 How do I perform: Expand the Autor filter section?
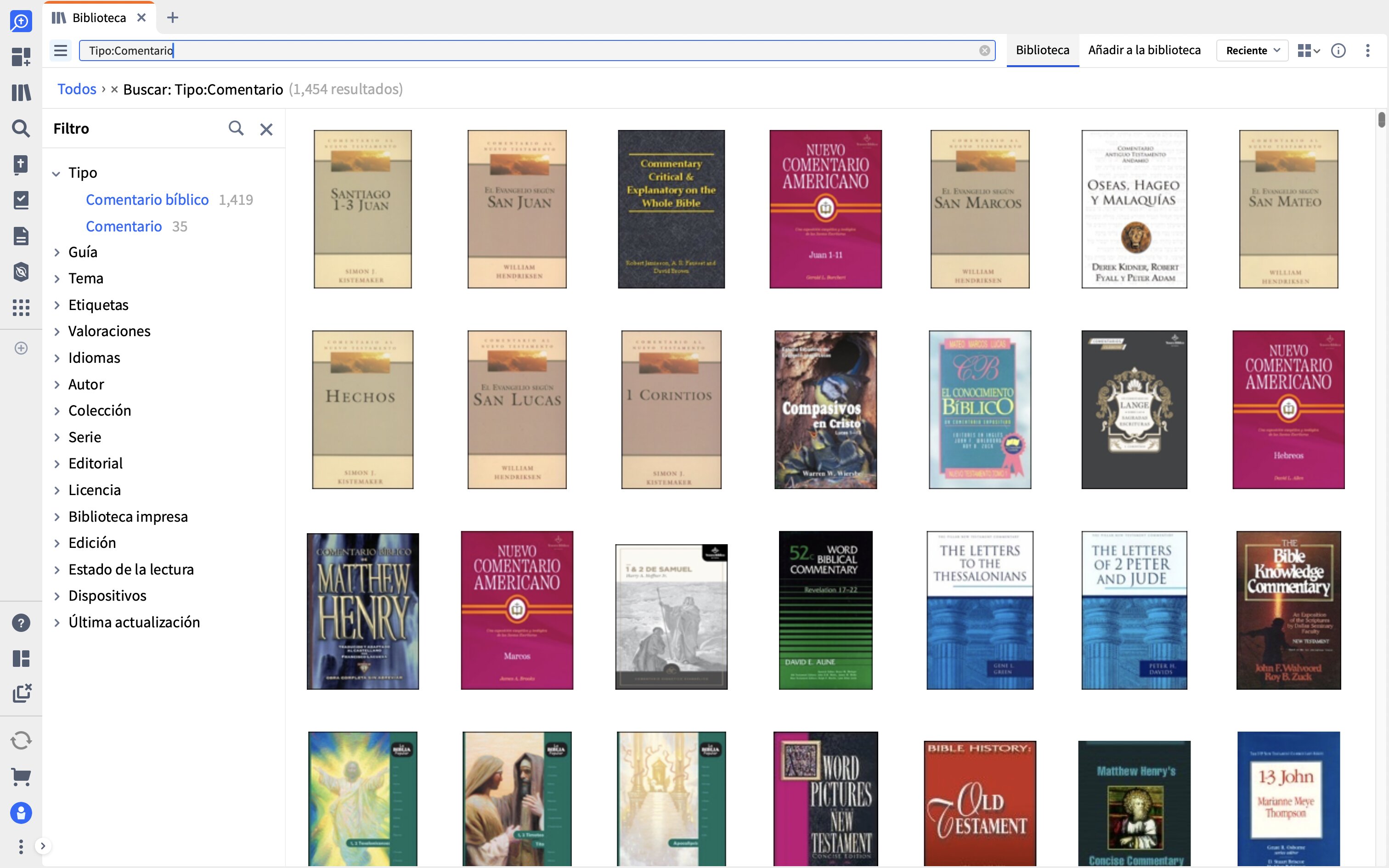pos(57,385)
